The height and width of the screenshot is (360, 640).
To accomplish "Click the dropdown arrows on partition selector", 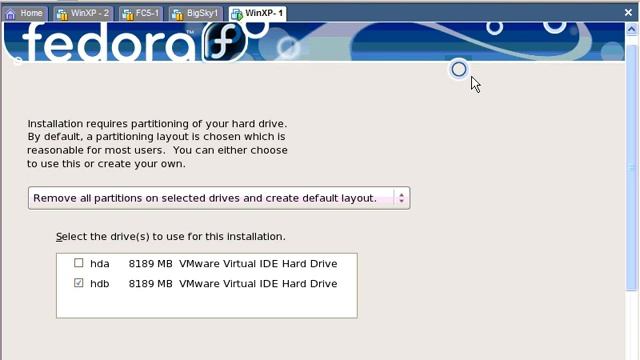I will [402, 198].
